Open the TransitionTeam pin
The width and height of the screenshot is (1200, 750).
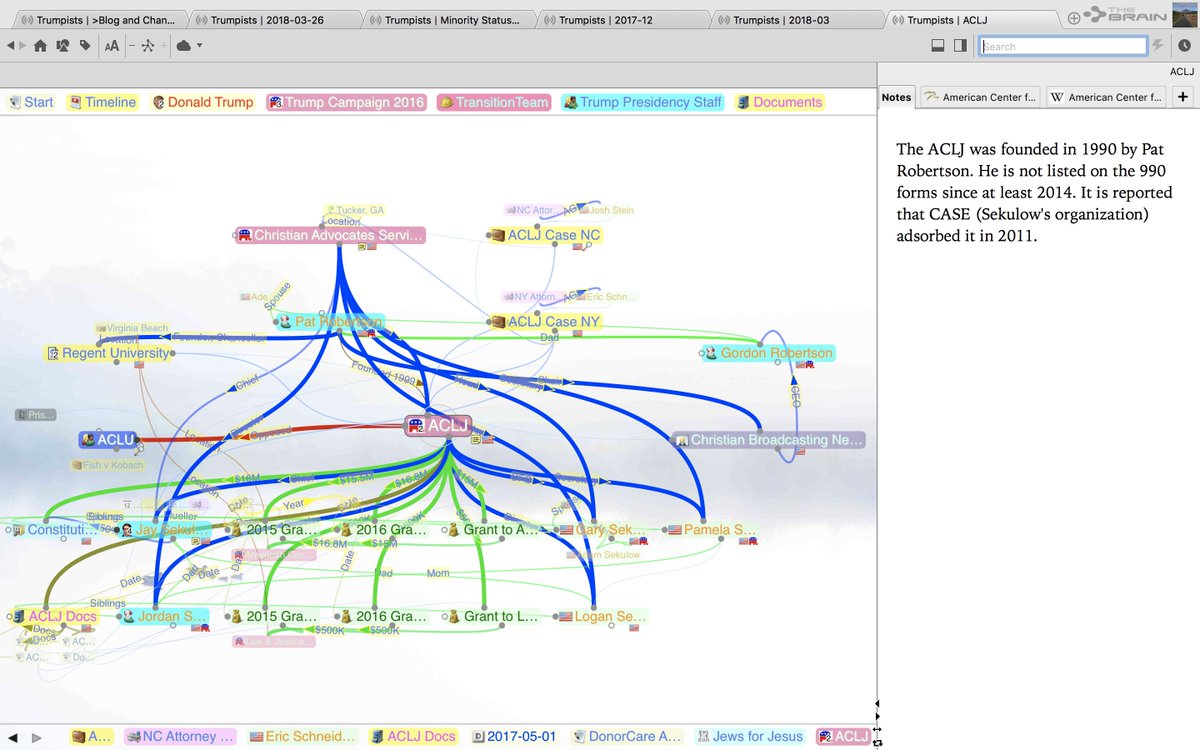click(494, 102)
